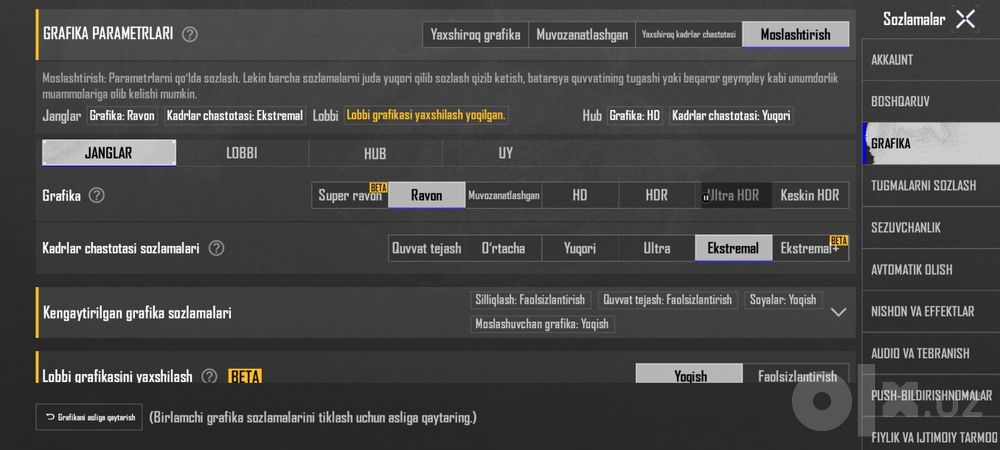Set graphics to Super ravon

pos(350,195)
